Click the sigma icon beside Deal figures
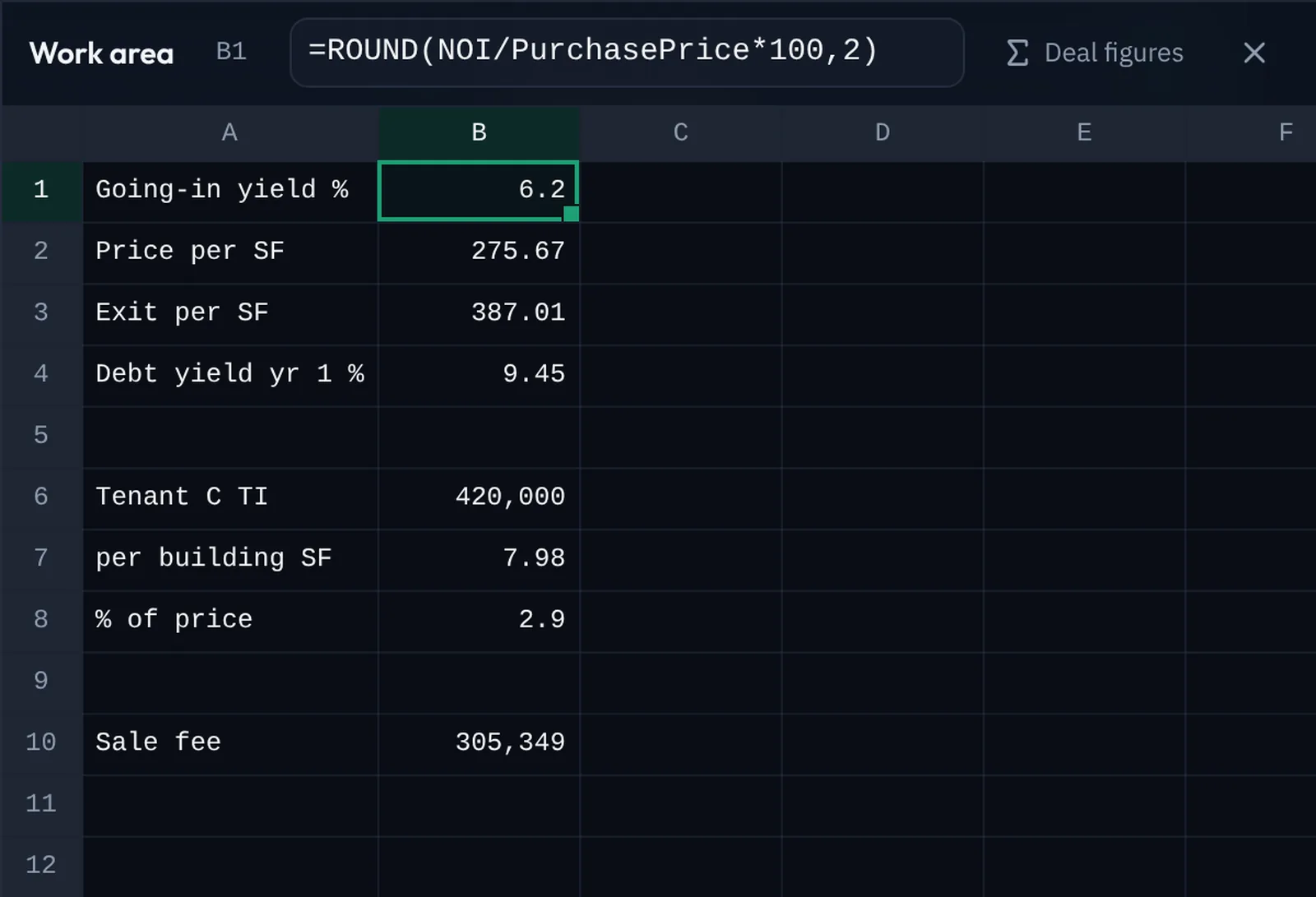Screen dimensions: 1316x897 (x=1017, y=53)
